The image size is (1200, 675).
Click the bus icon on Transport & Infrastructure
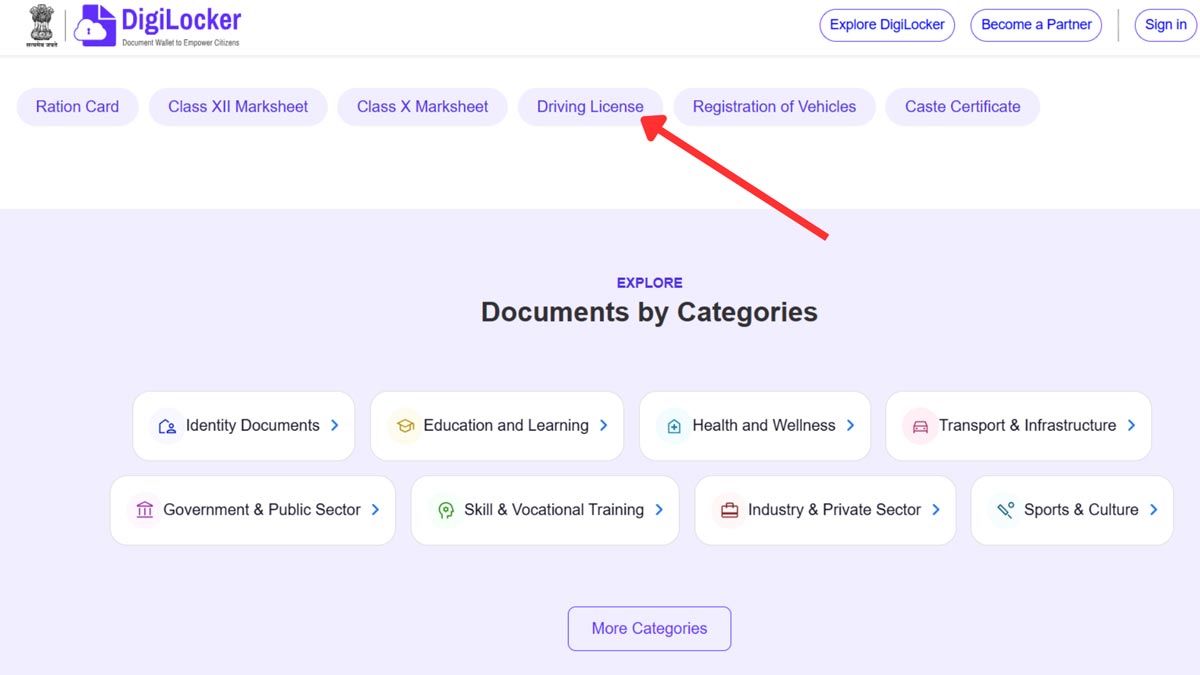tap(919, 425)
